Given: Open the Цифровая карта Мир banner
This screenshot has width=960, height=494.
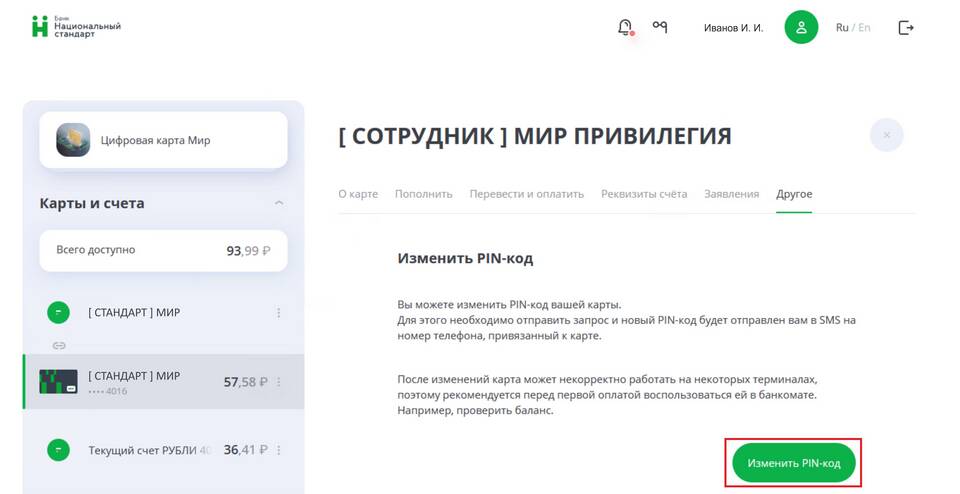Looking at the screenshot, I should pos(163,140).
